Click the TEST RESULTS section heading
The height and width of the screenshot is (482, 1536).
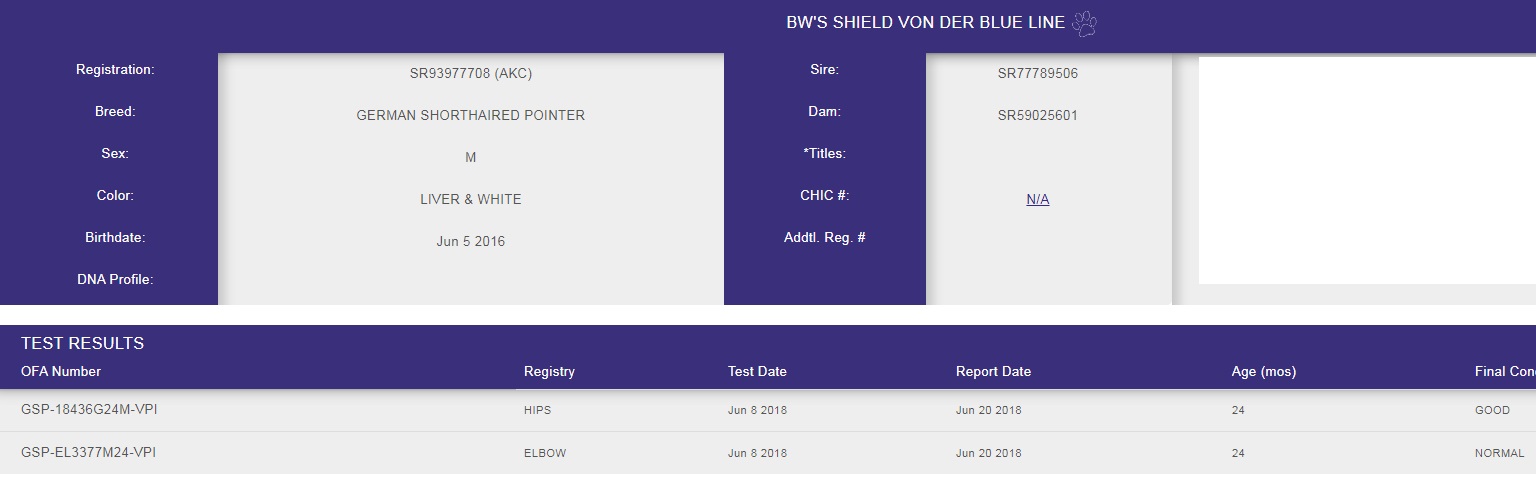pos(82,343)
